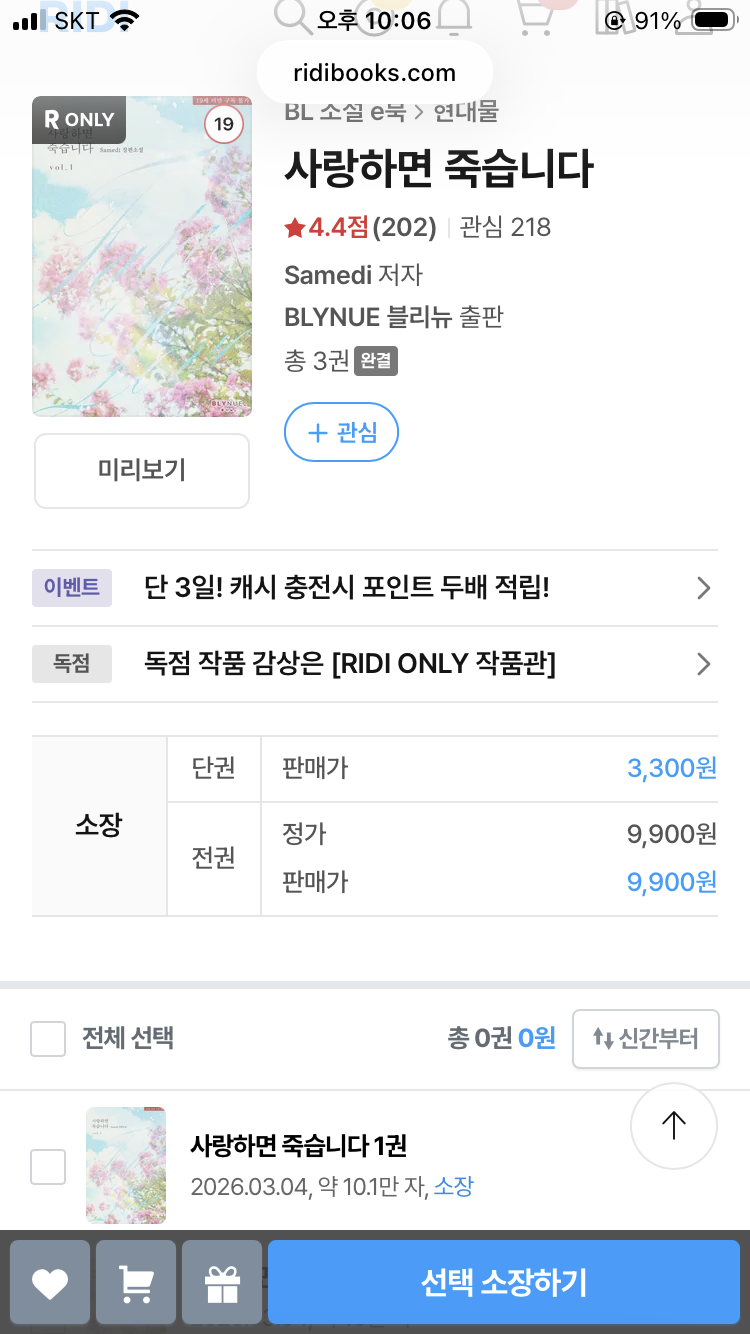This screenshot has height=1334, width=750.
Task: Open the notification bell icon
Action: pyautogui.click(x=455, y=18)
